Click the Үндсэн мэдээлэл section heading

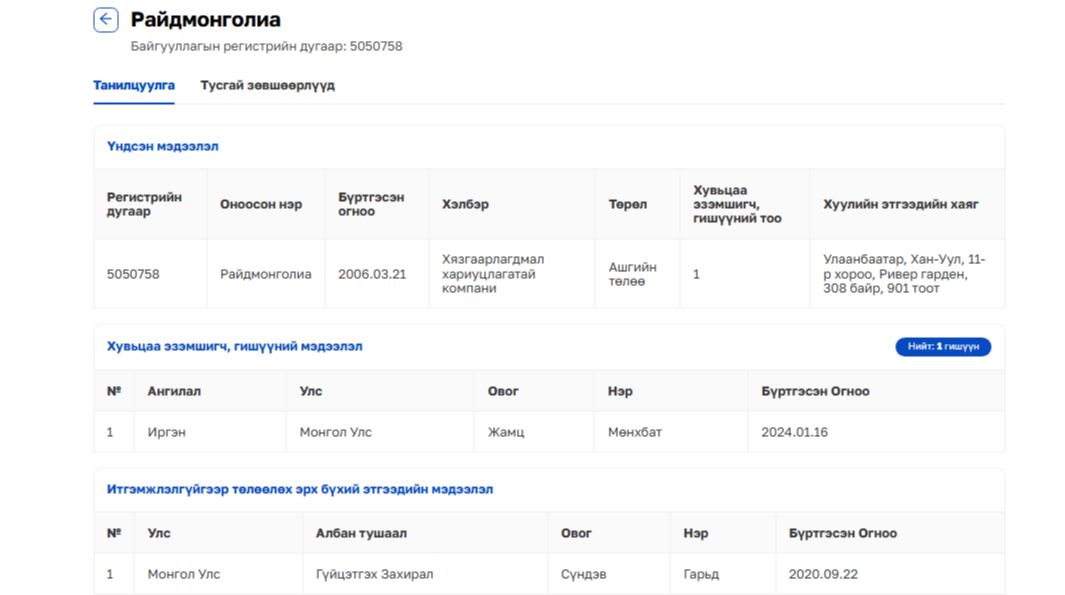coord(163,147)
